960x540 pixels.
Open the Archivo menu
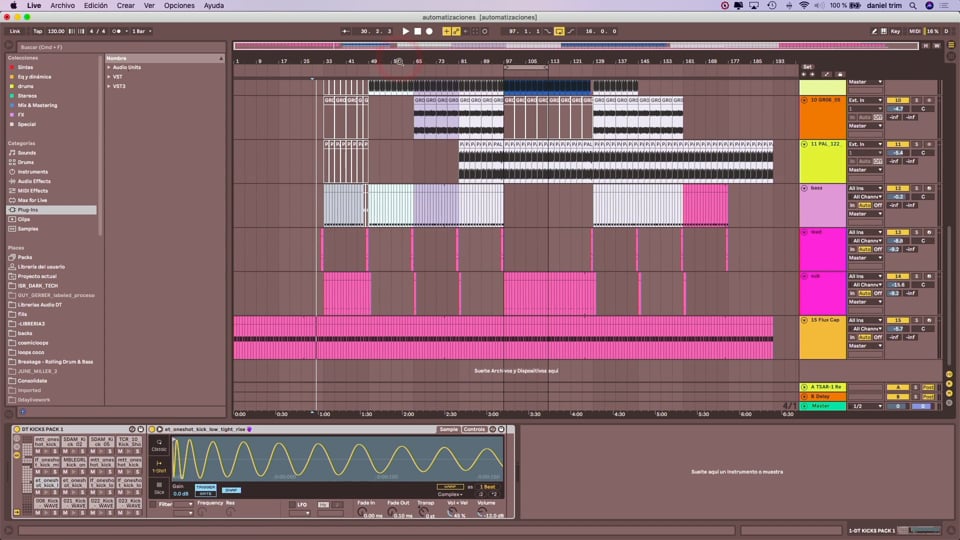(x=62, y=6)
